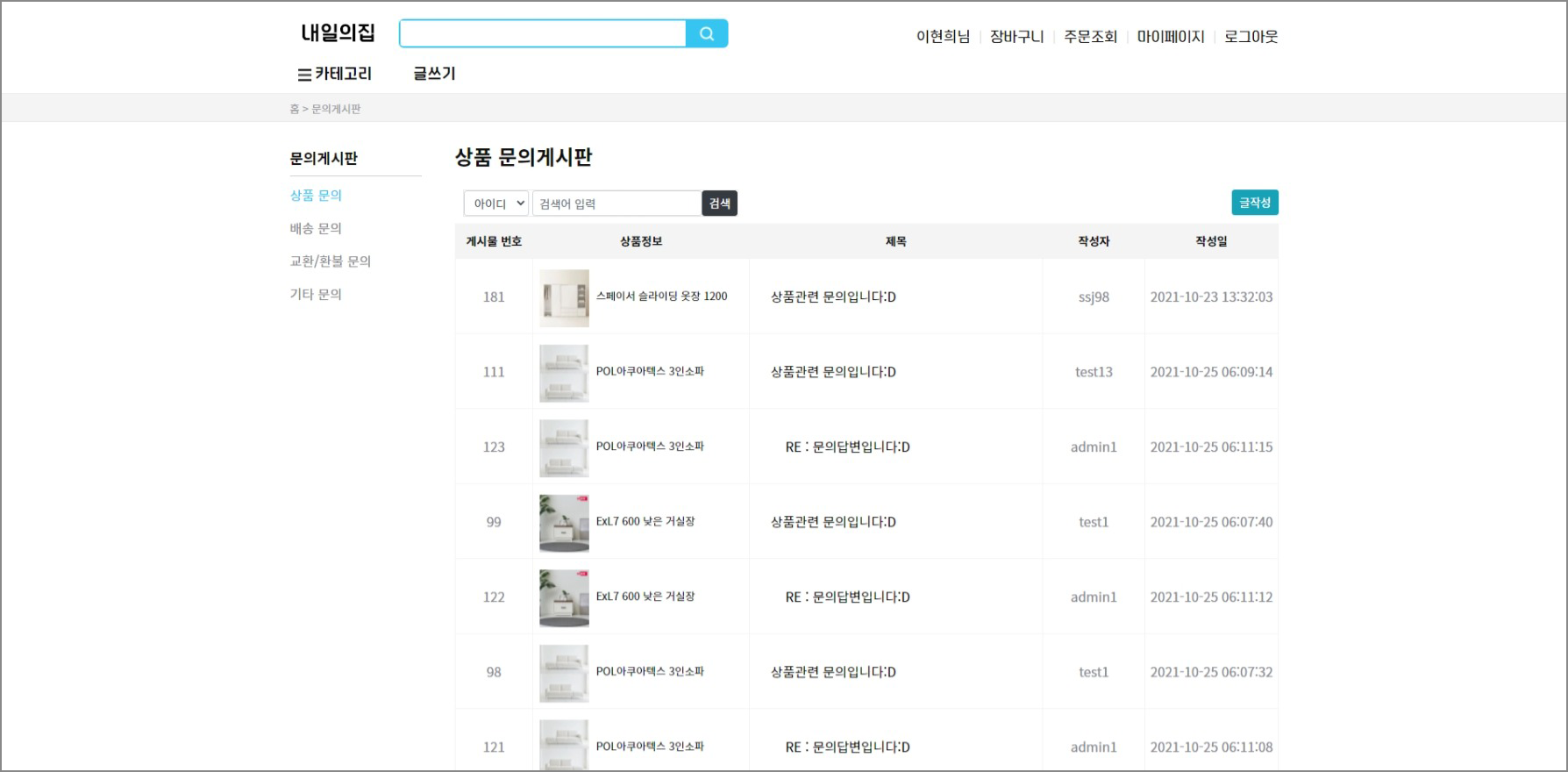Open post 98 inquiry title
1568x772 pixels.
833,672
